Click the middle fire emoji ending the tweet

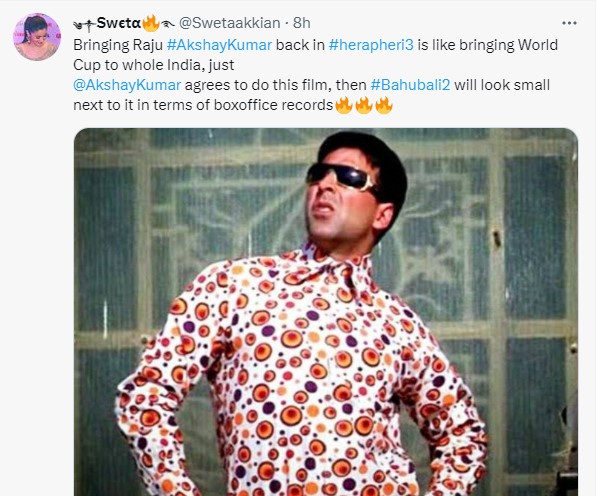364,104
